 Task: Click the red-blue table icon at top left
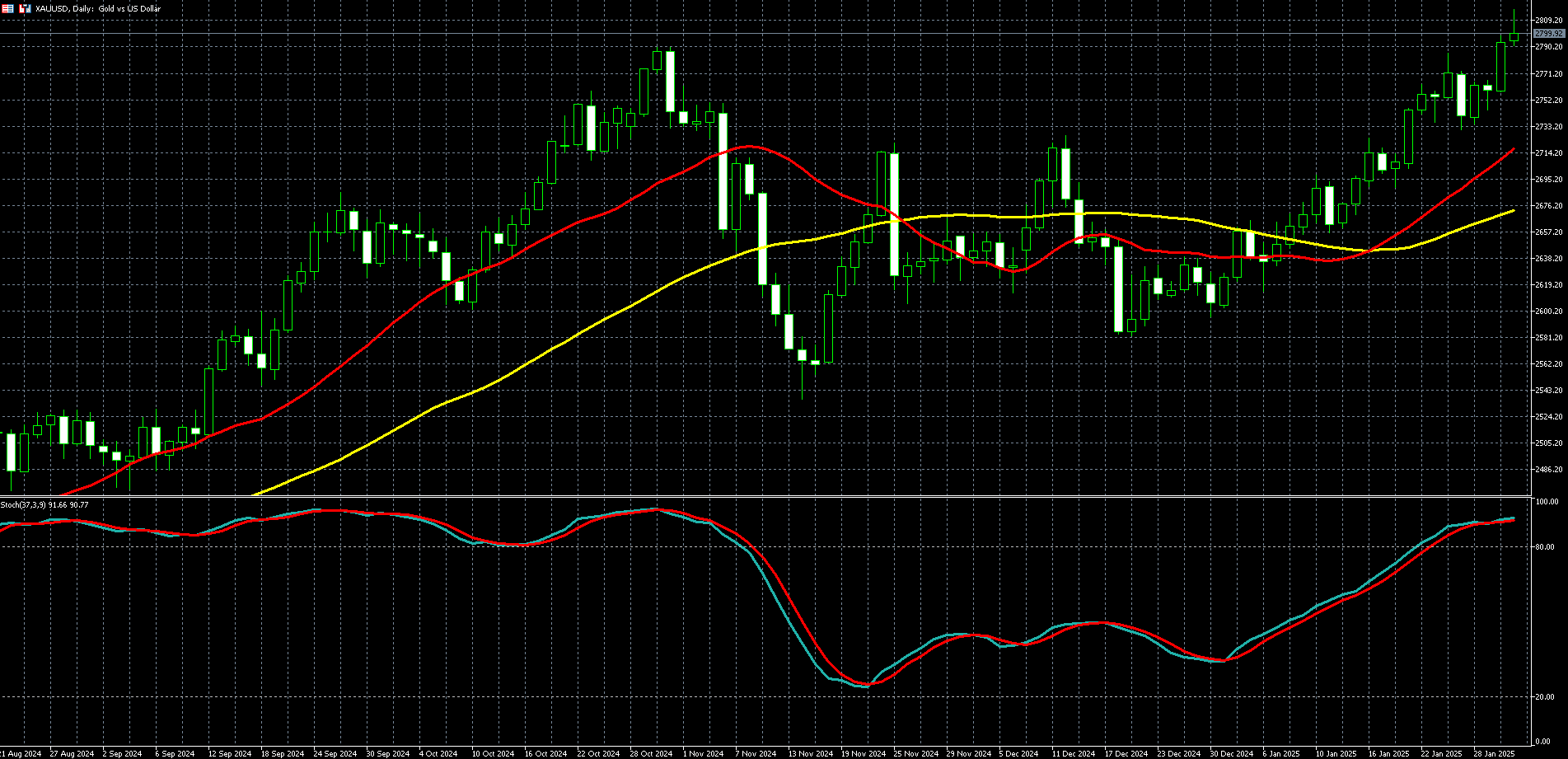[7, 8]
